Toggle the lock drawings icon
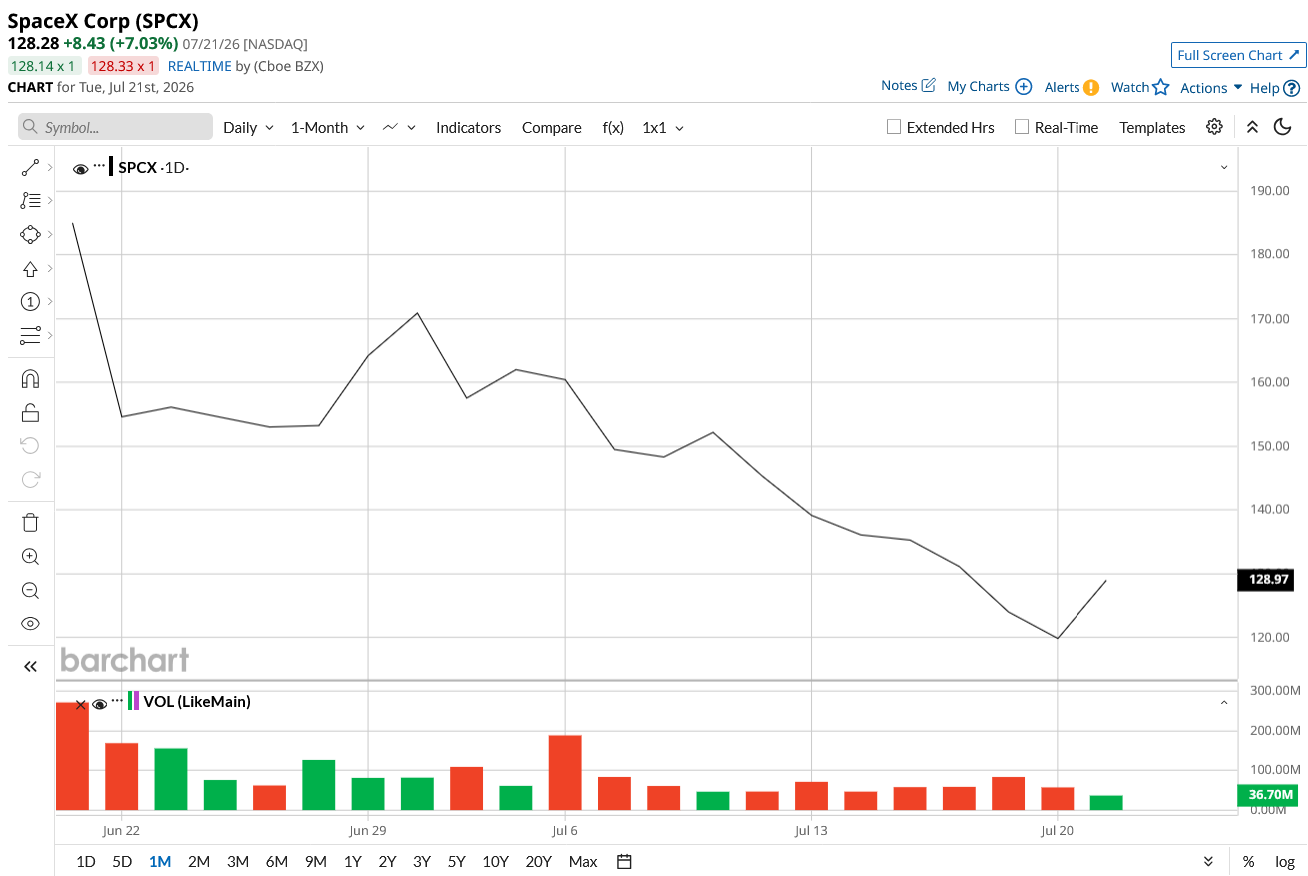 point(30,412)
